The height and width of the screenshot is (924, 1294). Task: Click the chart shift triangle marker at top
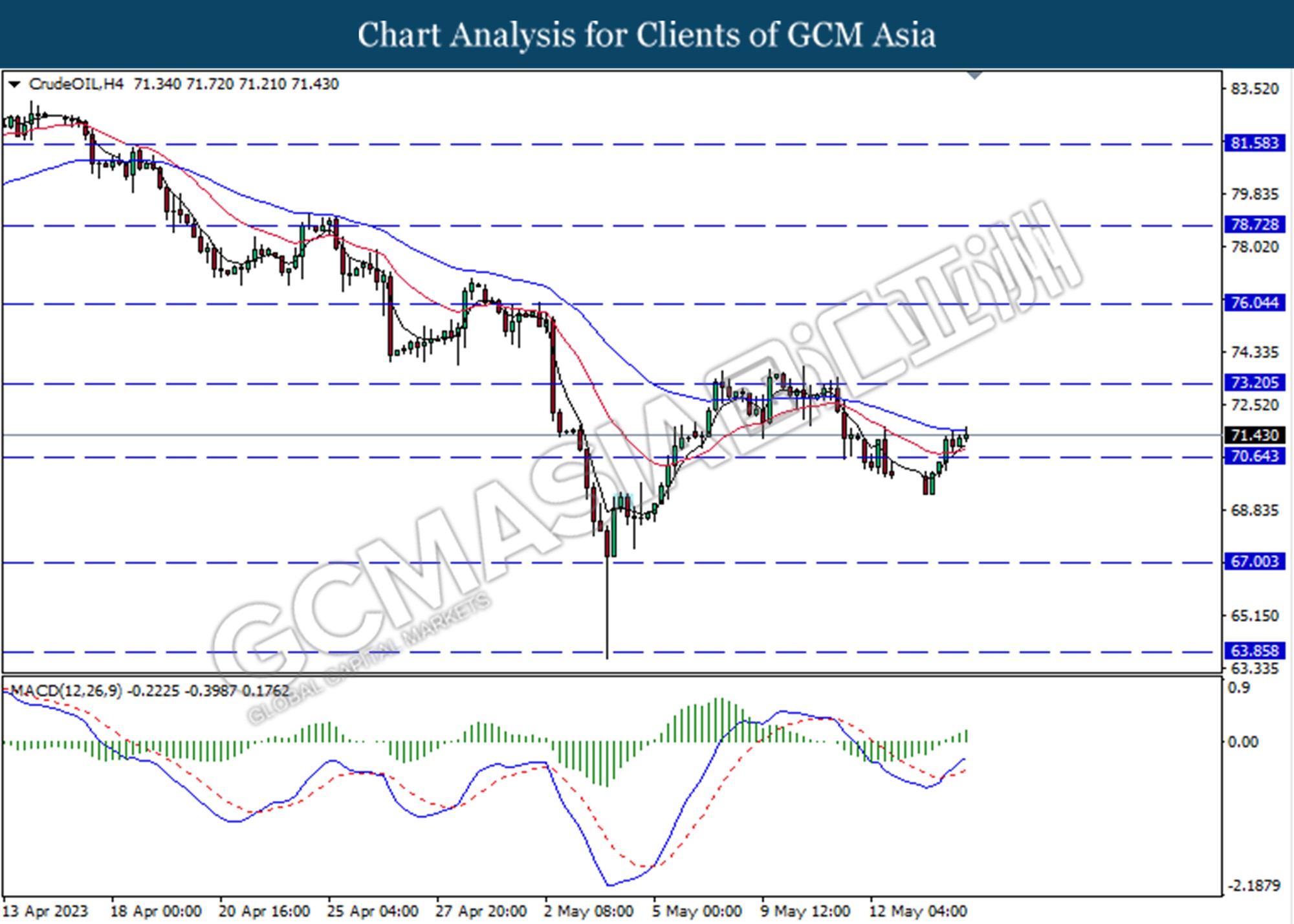pyautogui.click(x=974, y=76)
